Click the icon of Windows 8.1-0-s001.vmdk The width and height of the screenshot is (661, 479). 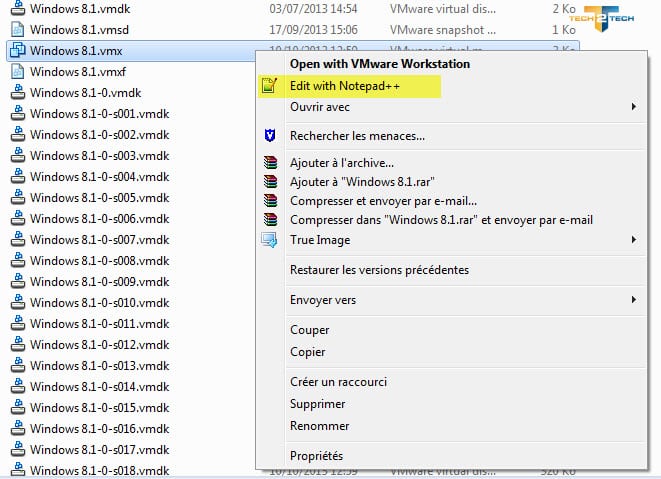click(17, 113)
